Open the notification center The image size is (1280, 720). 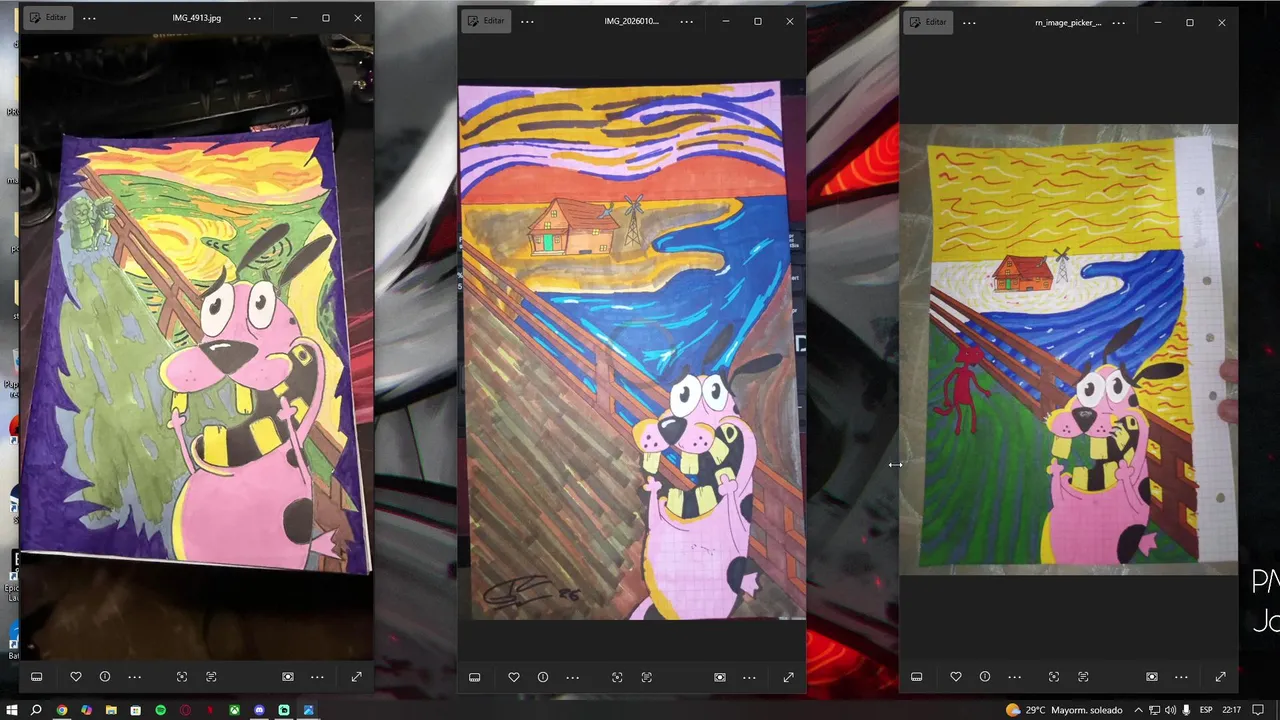pos(1258,710)
